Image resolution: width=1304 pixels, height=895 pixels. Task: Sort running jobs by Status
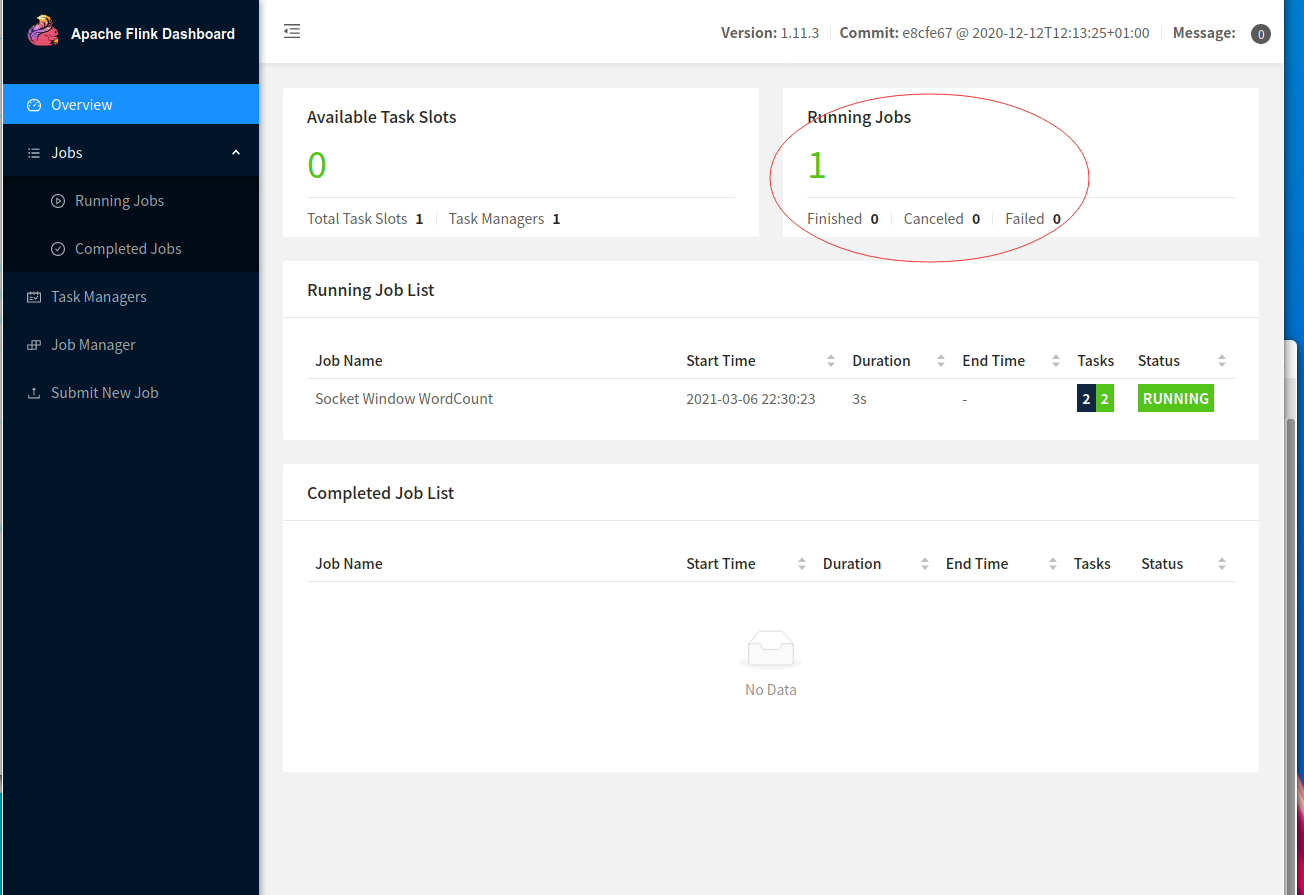click(x=1222, y=361)
